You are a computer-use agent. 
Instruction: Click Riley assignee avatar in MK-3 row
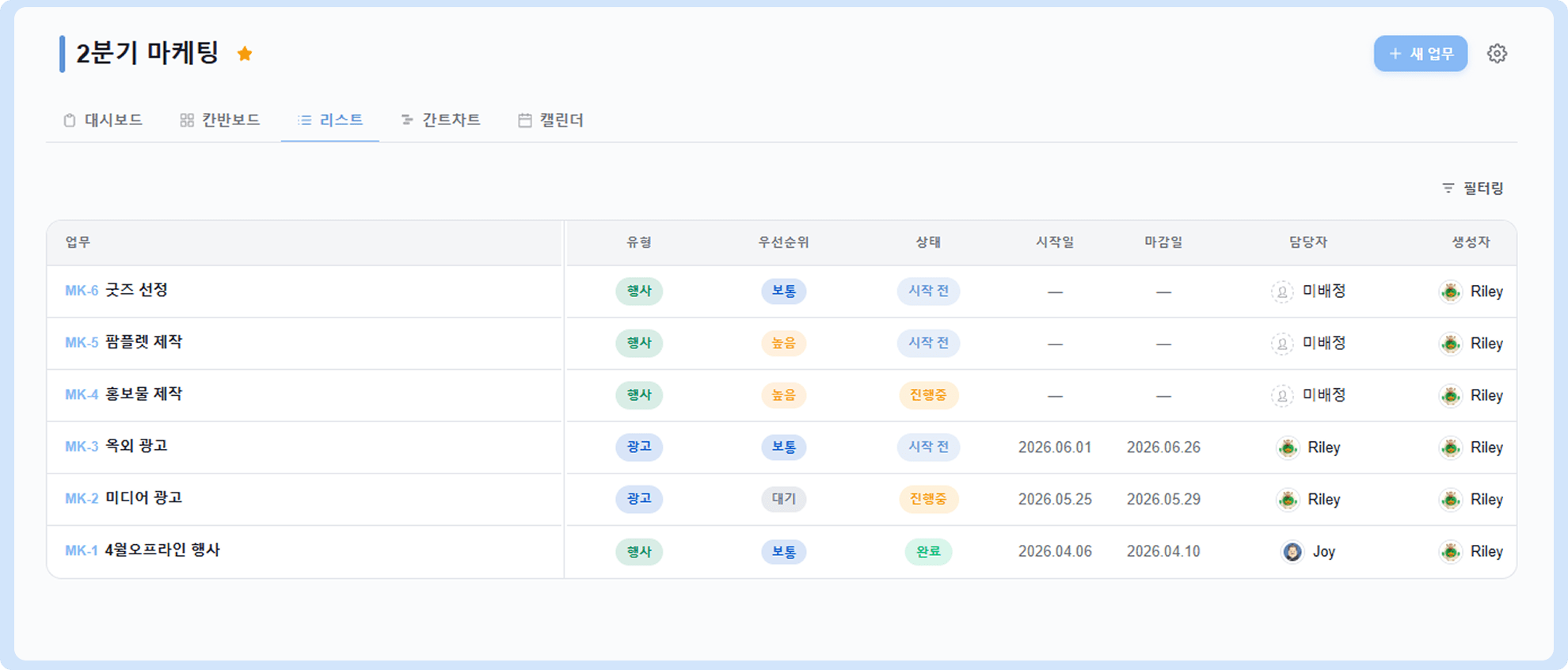1288,447
